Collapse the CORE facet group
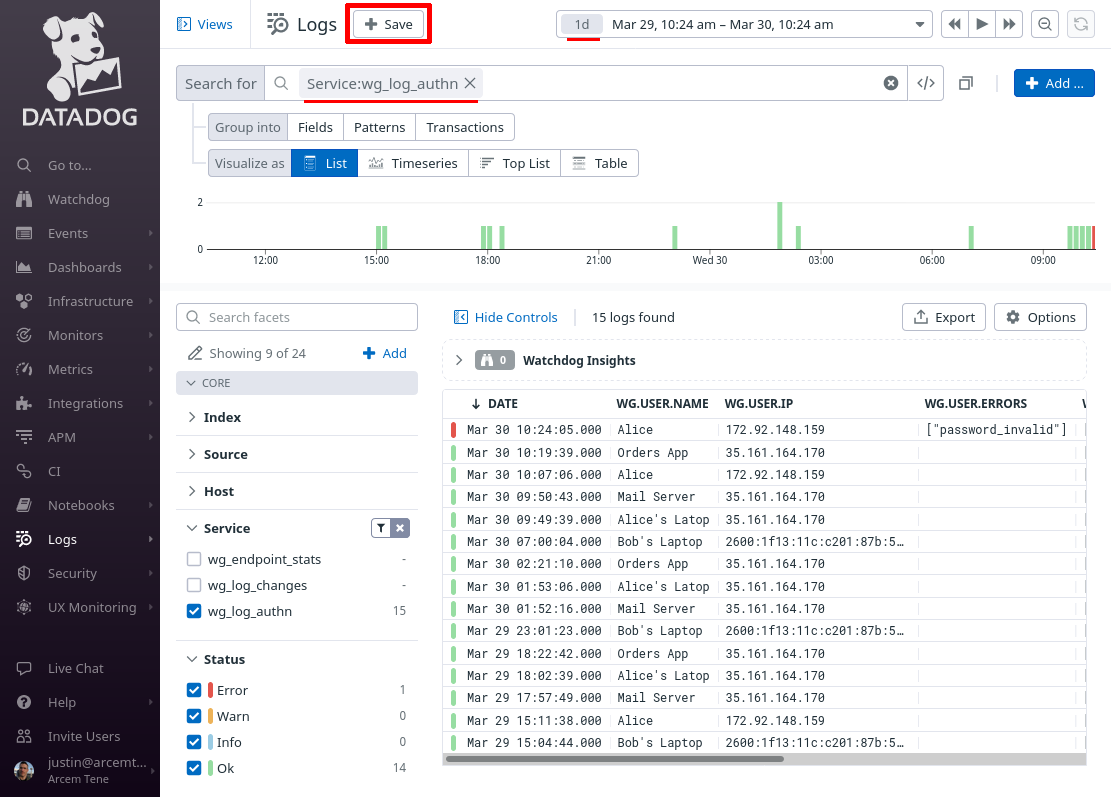The width and height of the screenshot is (1111, 797). 297,383
